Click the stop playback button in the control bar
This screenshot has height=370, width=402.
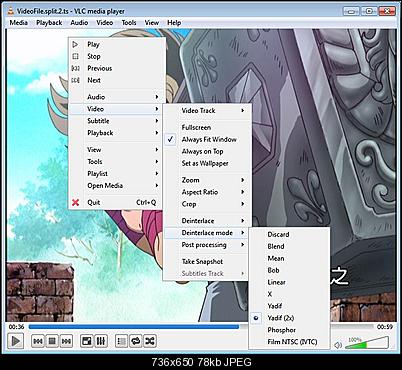(52, 341)
